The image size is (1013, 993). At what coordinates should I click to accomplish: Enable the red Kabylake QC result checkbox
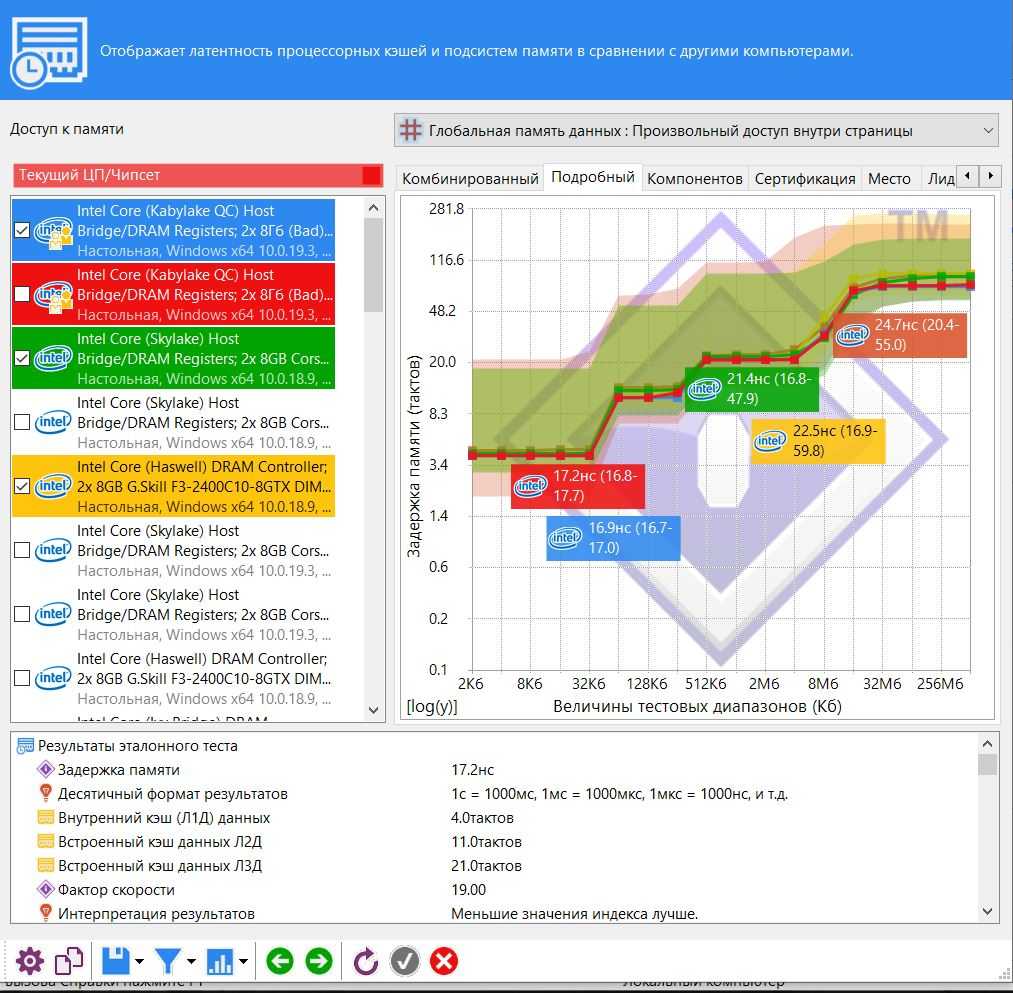(x=23, y=294)
